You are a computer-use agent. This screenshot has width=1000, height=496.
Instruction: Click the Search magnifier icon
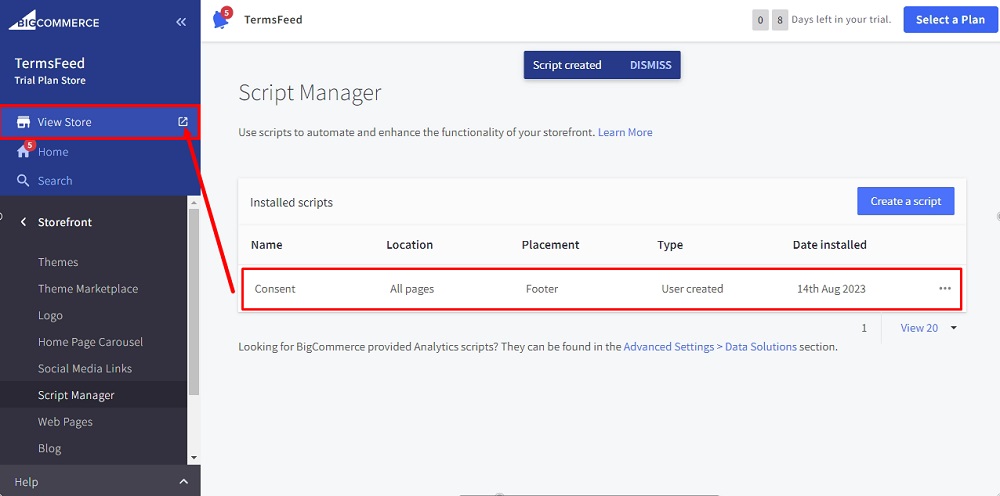(x=23, y=180)
